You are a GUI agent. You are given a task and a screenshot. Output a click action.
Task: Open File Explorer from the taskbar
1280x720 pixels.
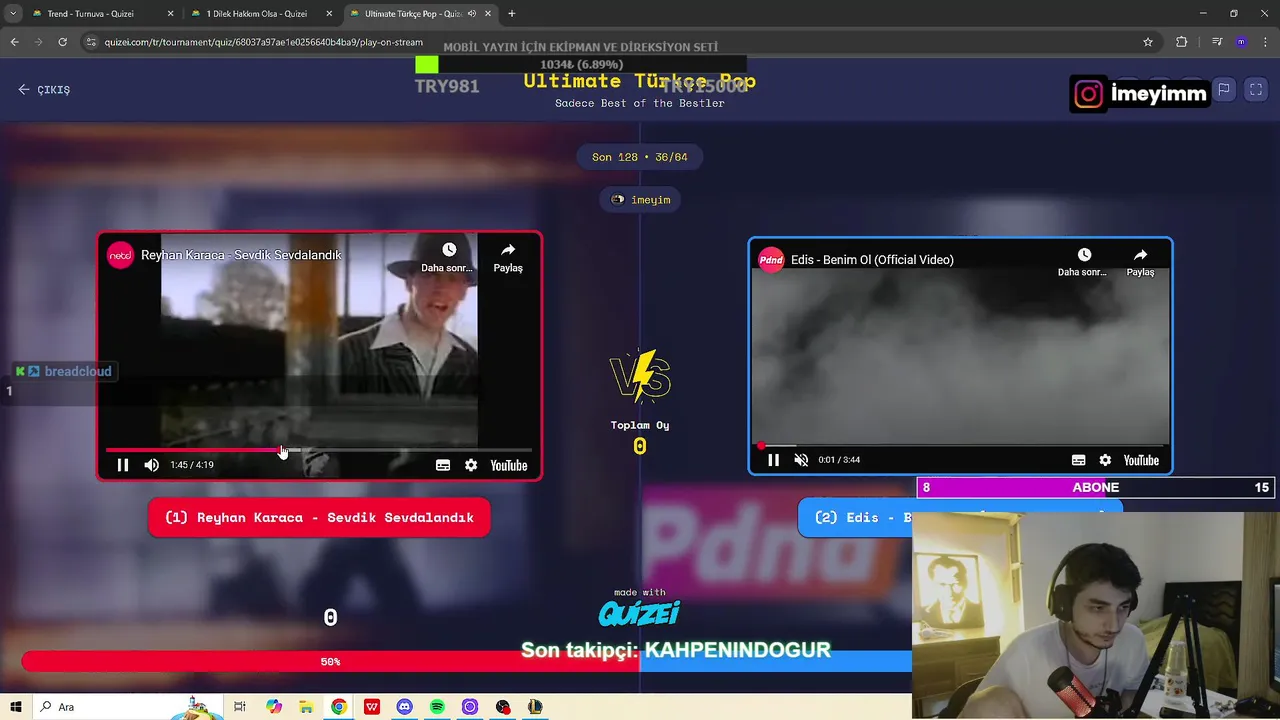click(x=306, y=707)
